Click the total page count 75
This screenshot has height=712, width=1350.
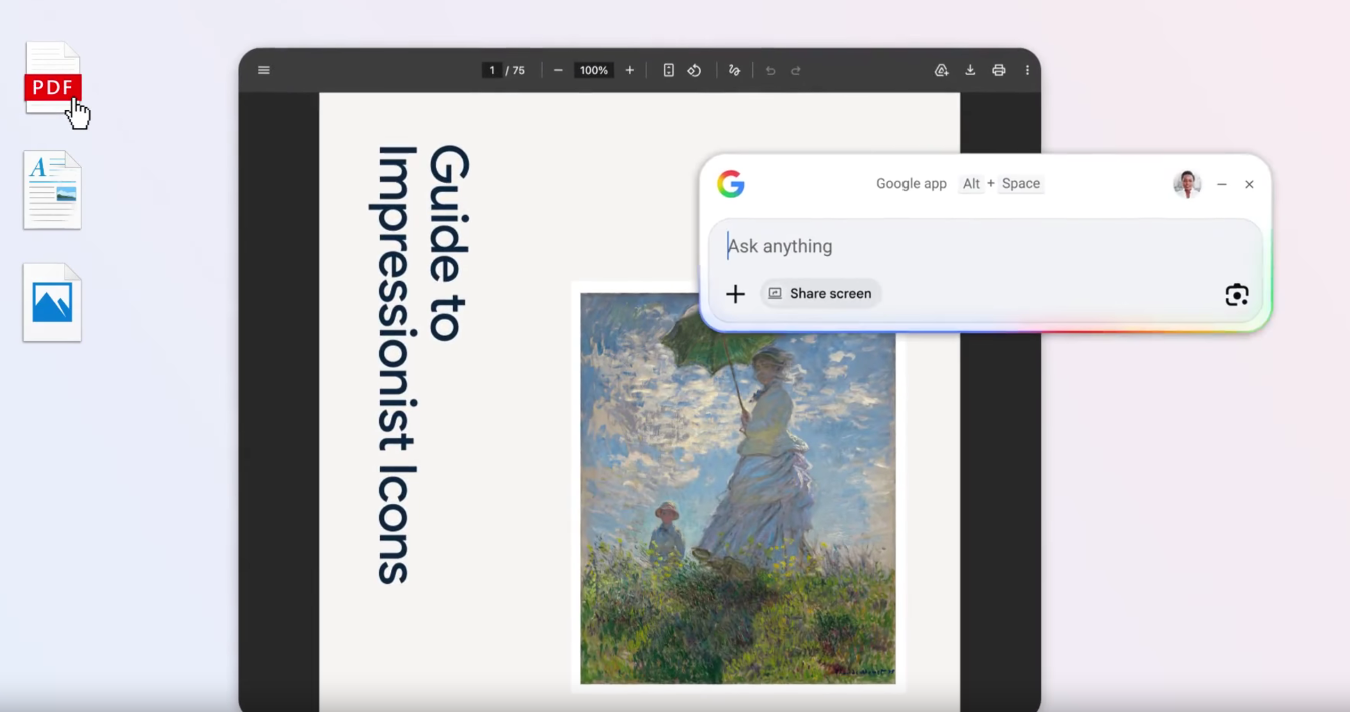tap(518, 70)
